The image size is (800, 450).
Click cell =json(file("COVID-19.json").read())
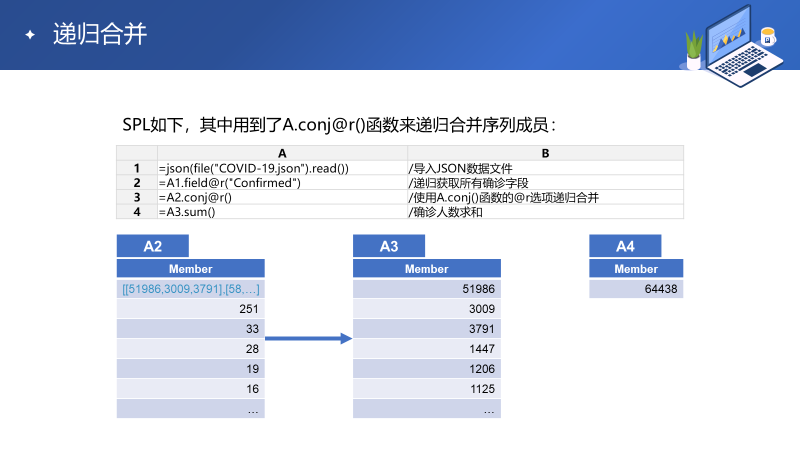282,168
